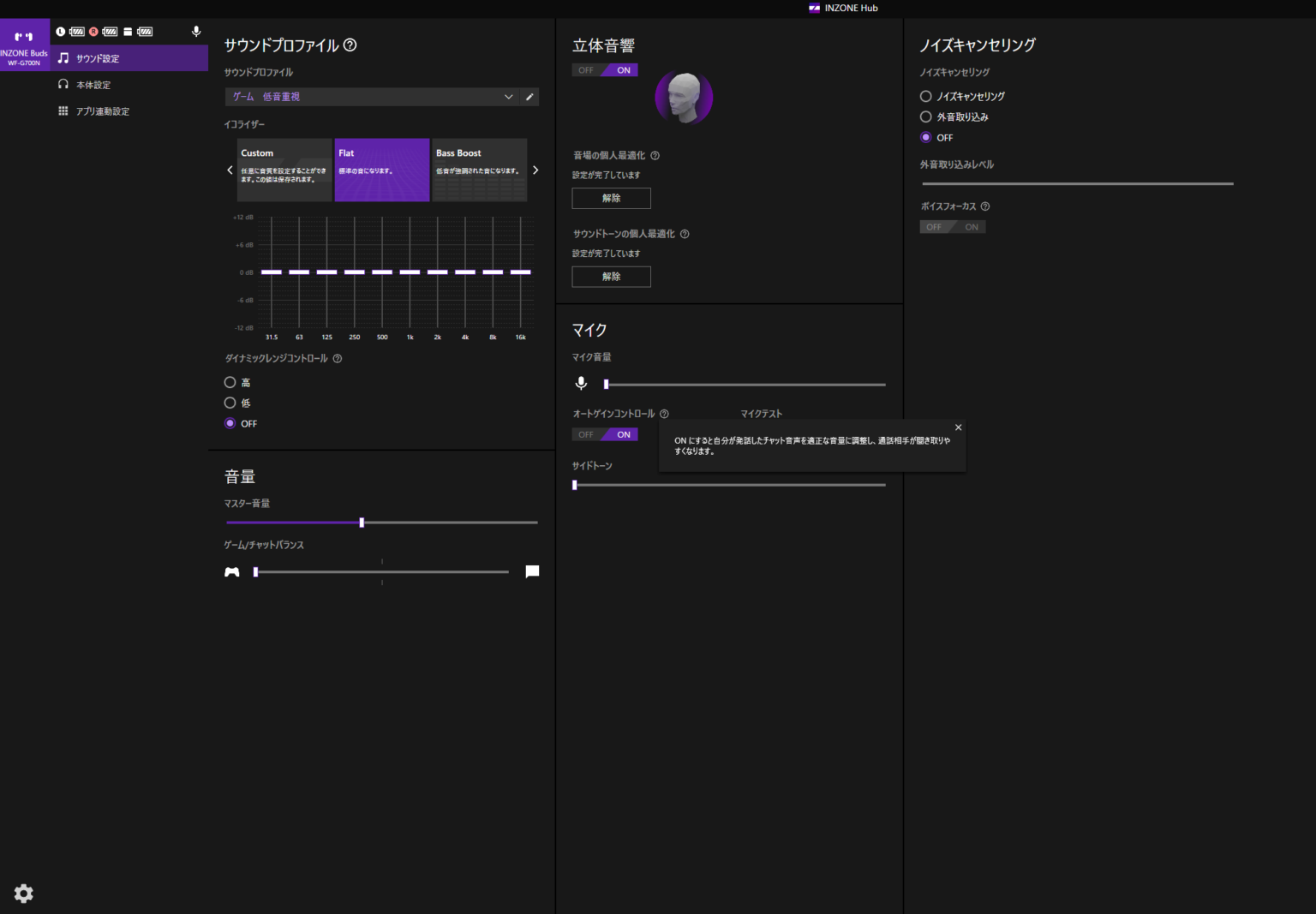The width and height of the screenshot is (1316, 914).
Task: Toggle the 立体音響 spatial sound switch
Action: pyautogui.click(x=605, y=70)
